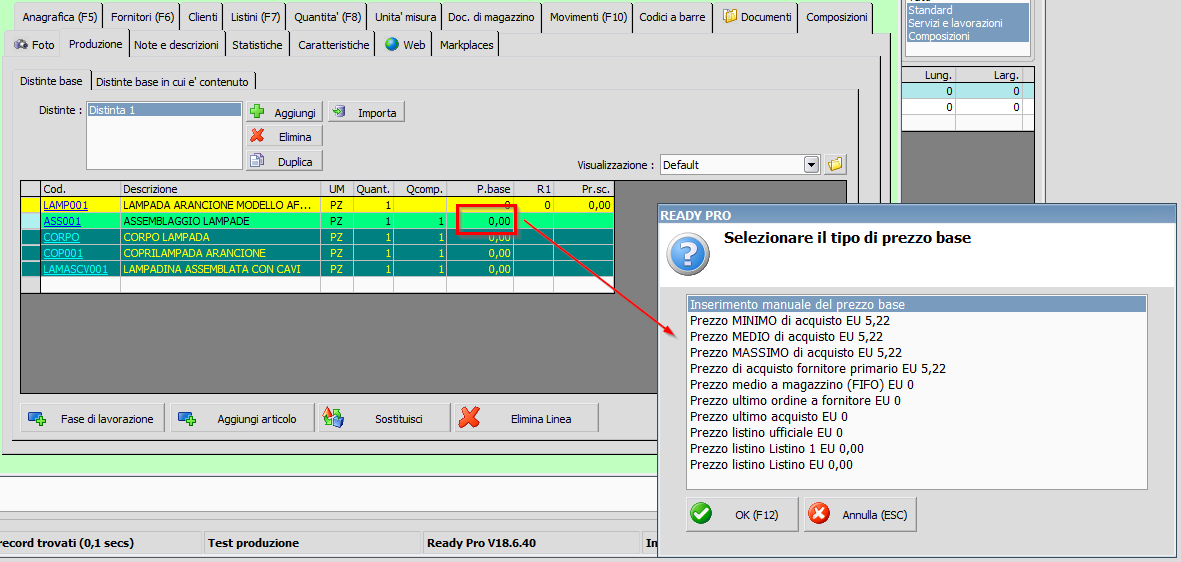1181x562 pixels.
Task: Open the LAMASCV001 code link
Action: coord(75,269)
